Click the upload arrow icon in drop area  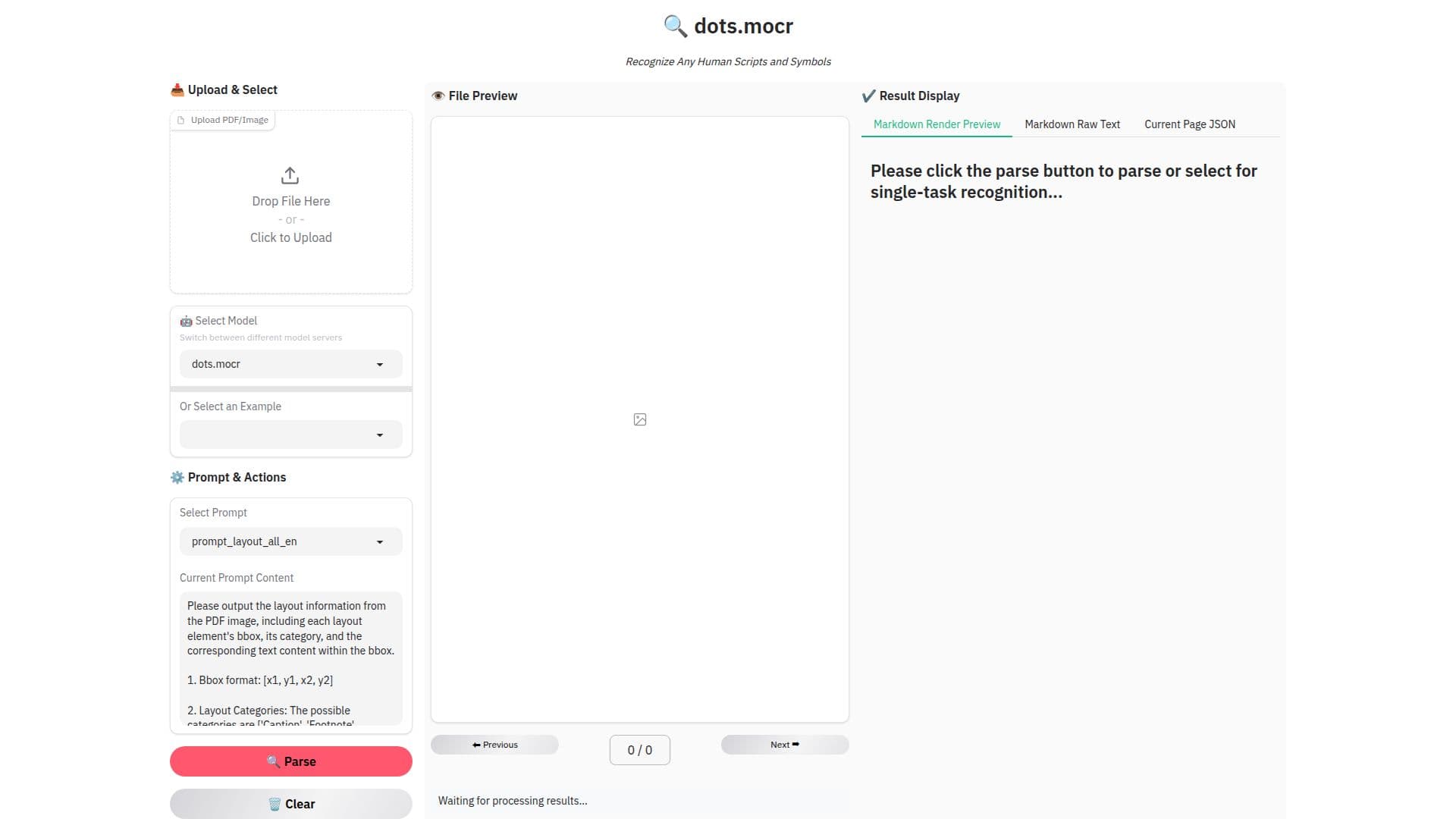click(x=290, y=176)
